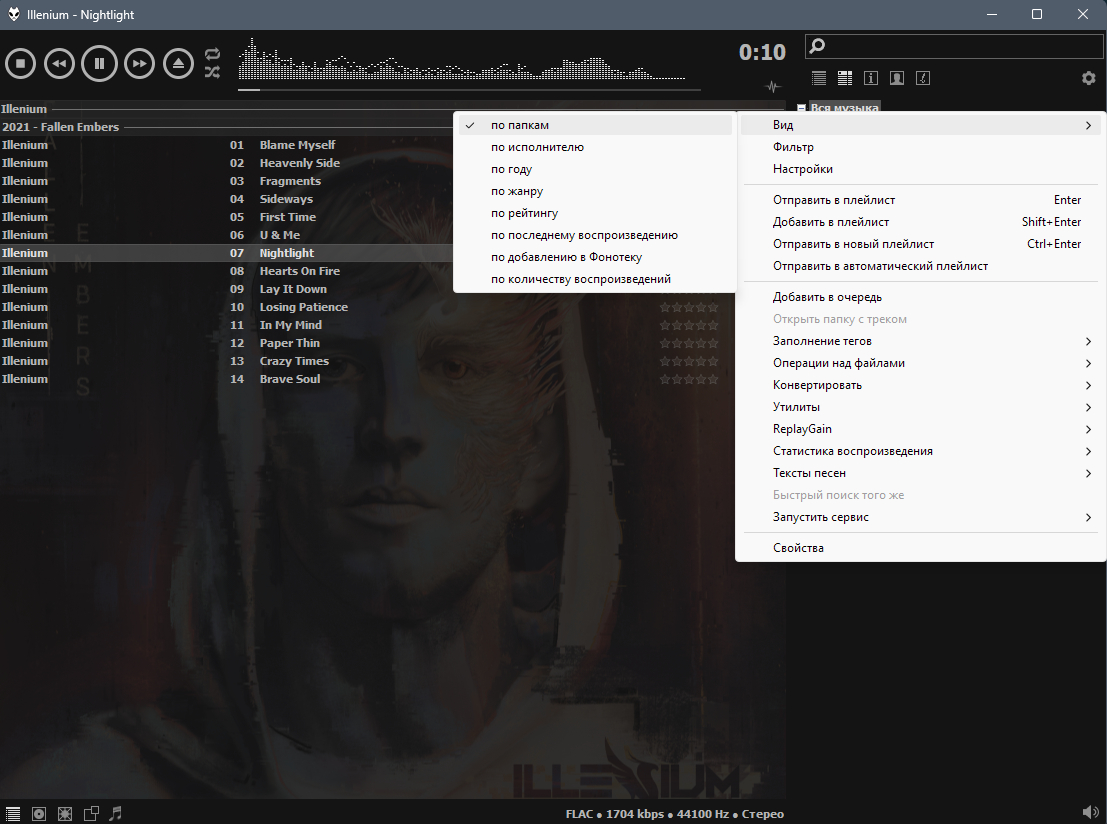Select grouping 'по рейтингу'

pos(594,213)
